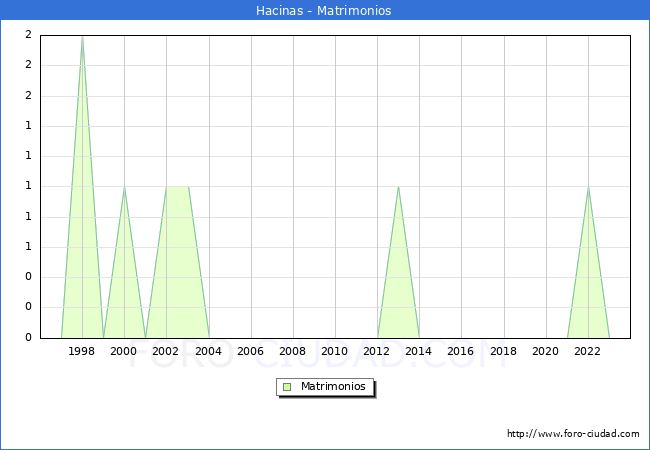Click the 2022 peak in the chart
Image resolution: width=650 pixels, height=450 pixels.
(x=588, y=187)
